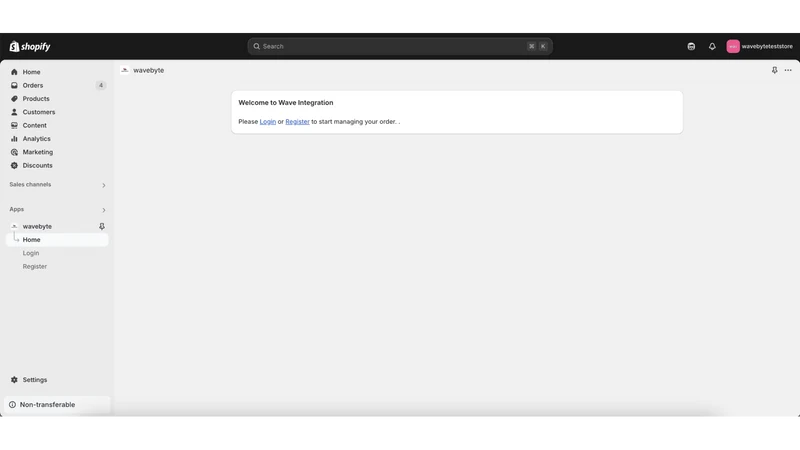Screen dimensions: 800x450
Task: Select wavebyte Home sub-item
Action: click(57, 239)
